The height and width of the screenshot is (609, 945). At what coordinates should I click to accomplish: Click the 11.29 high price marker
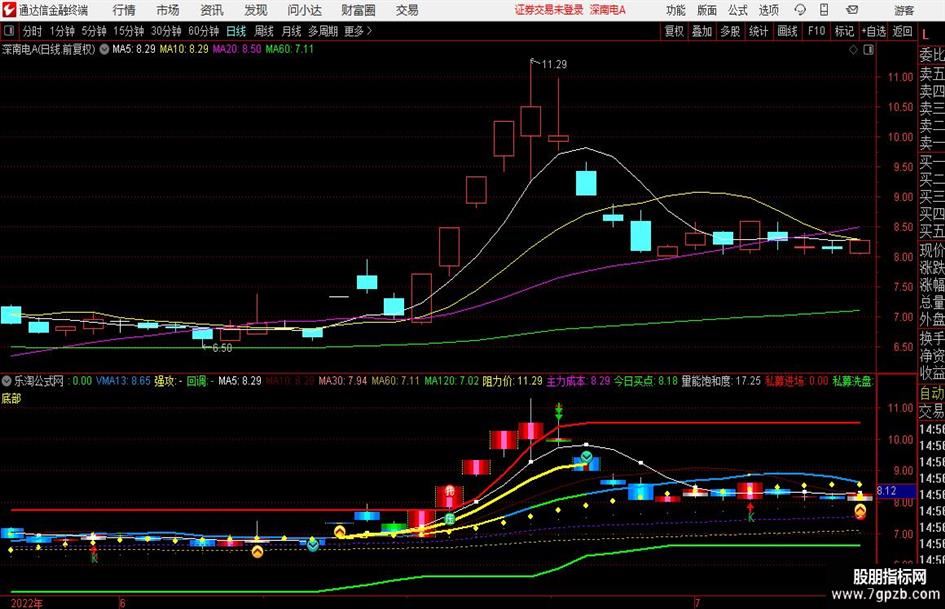click(x=554, y=65)
